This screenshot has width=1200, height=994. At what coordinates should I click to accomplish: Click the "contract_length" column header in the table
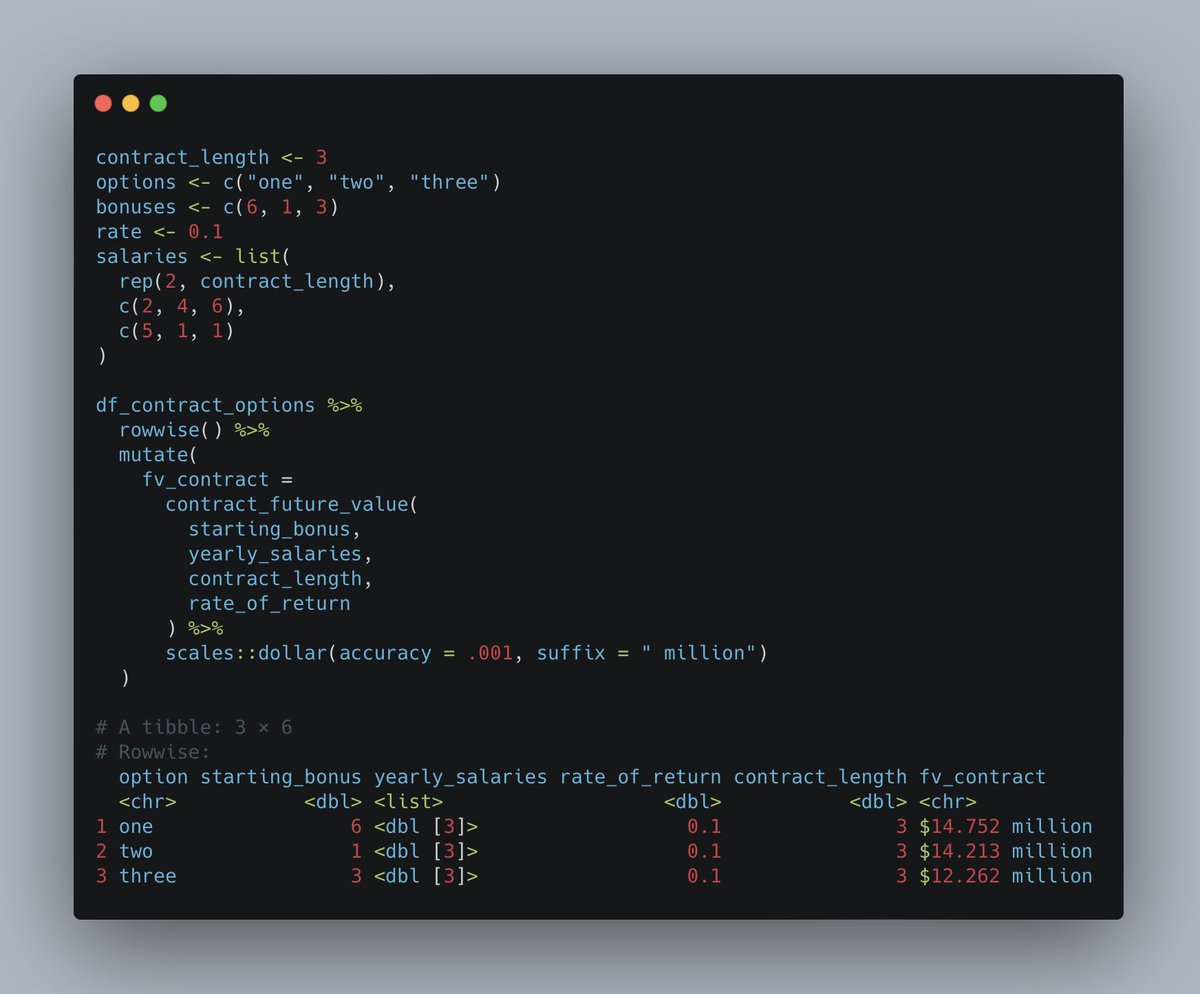[x=820, y=777]
